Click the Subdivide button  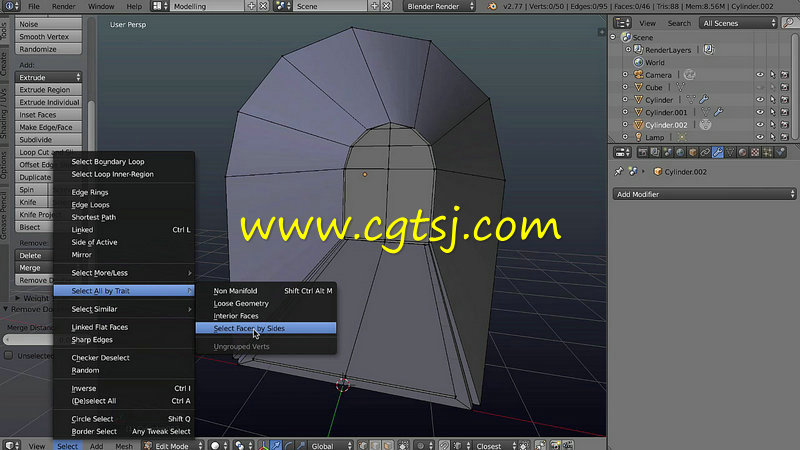click(x=48, y=139)
